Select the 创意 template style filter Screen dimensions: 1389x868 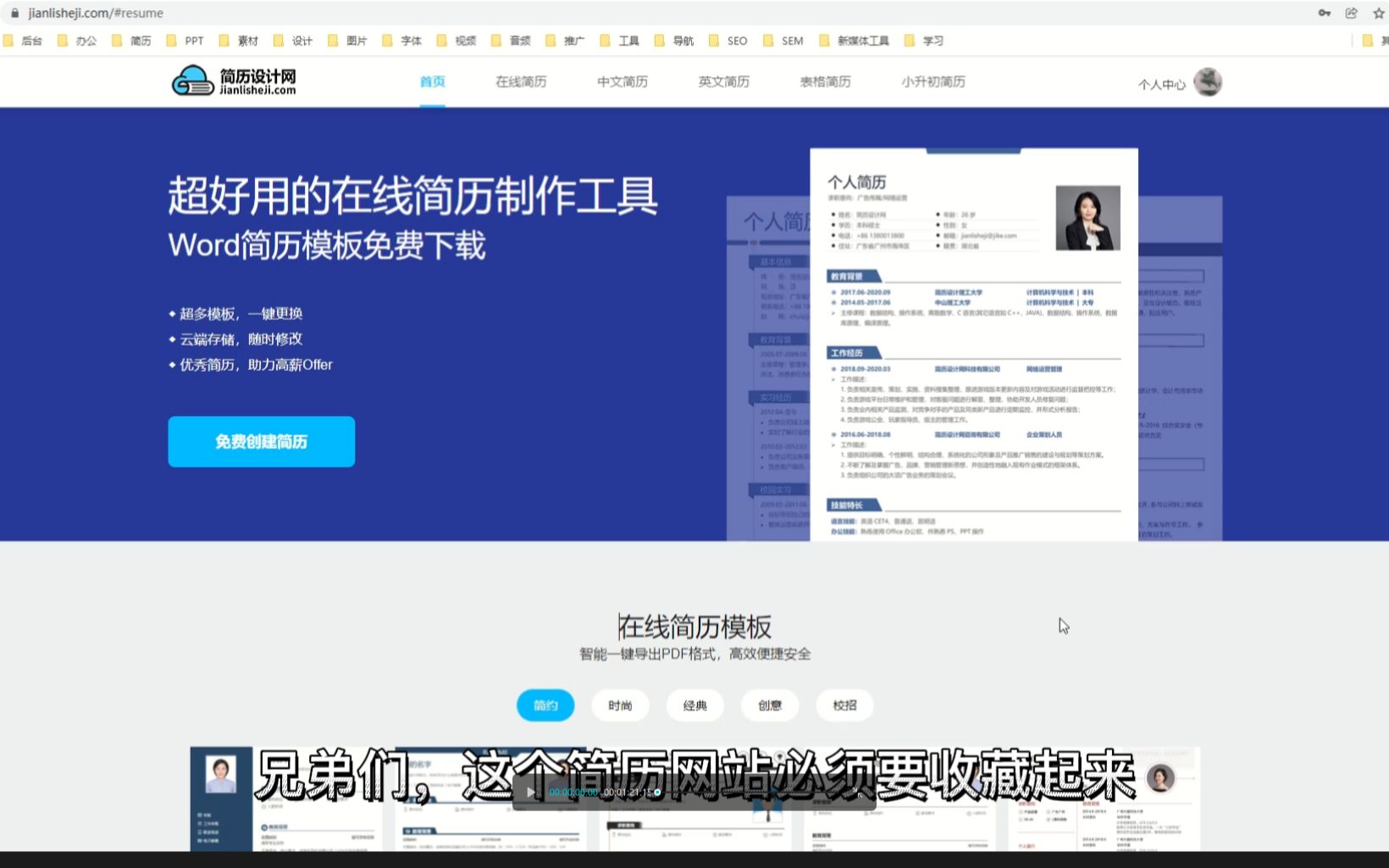(769, 705)
